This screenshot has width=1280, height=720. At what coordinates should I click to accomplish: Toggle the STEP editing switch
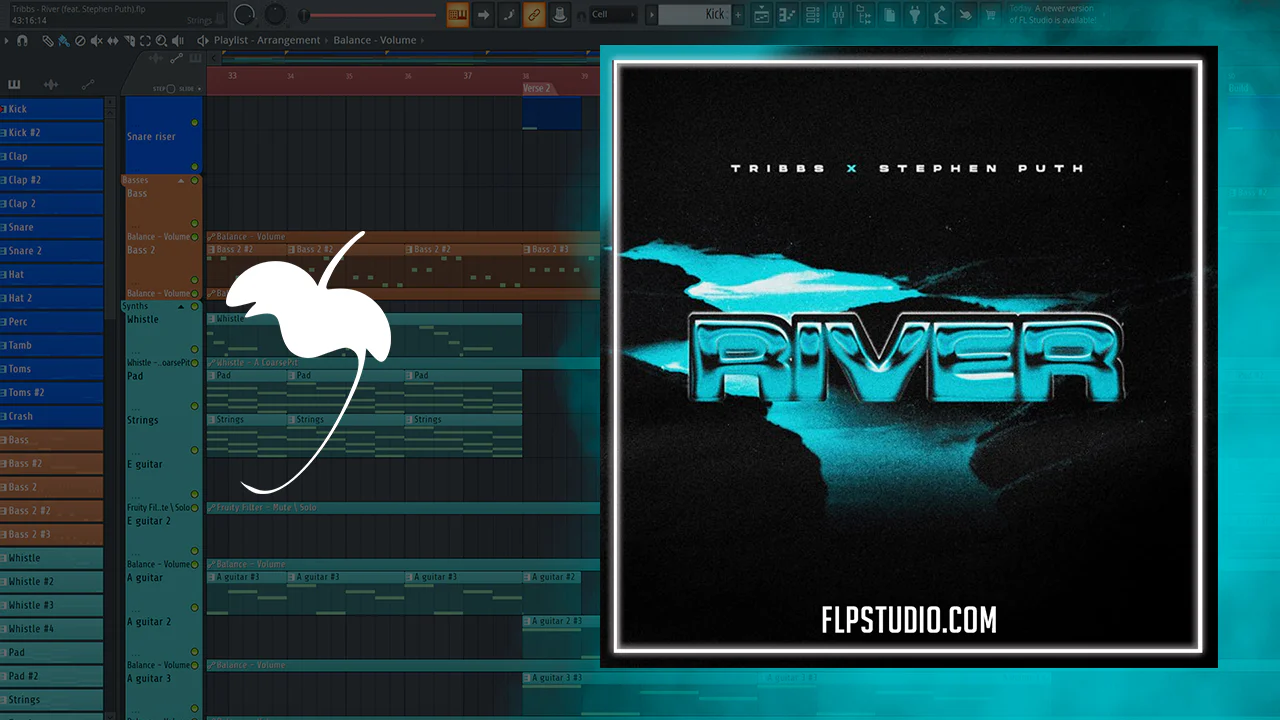170,89
